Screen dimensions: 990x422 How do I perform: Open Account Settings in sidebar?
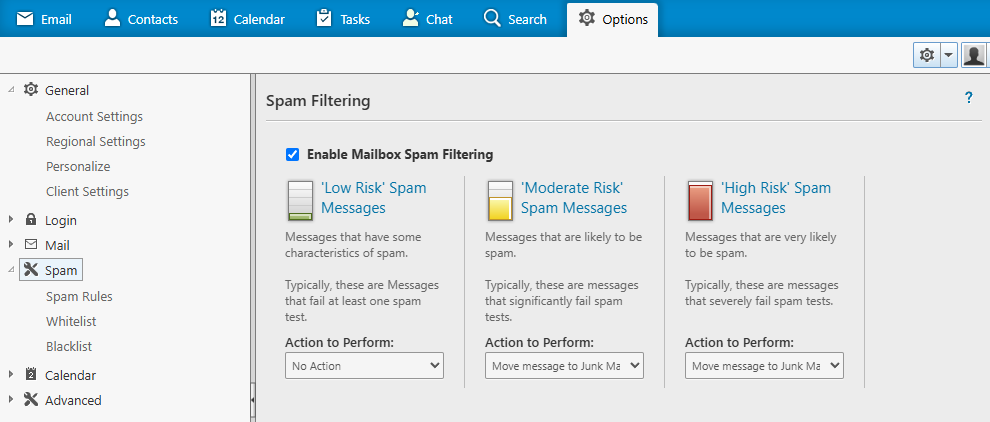[95, 116]
